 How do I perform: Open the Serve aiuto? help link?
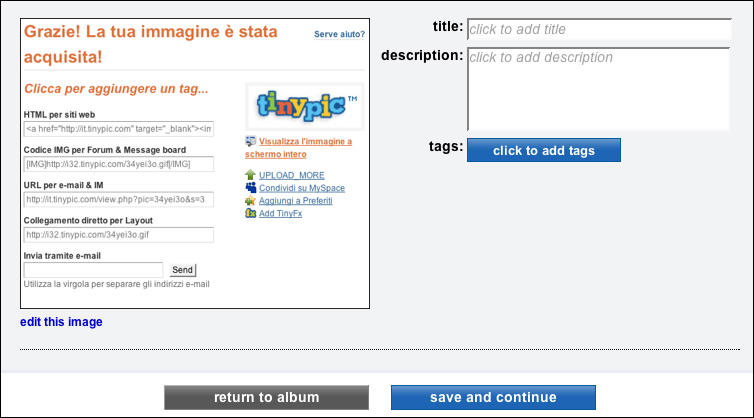pyautogui.click(x=339, y=34)
